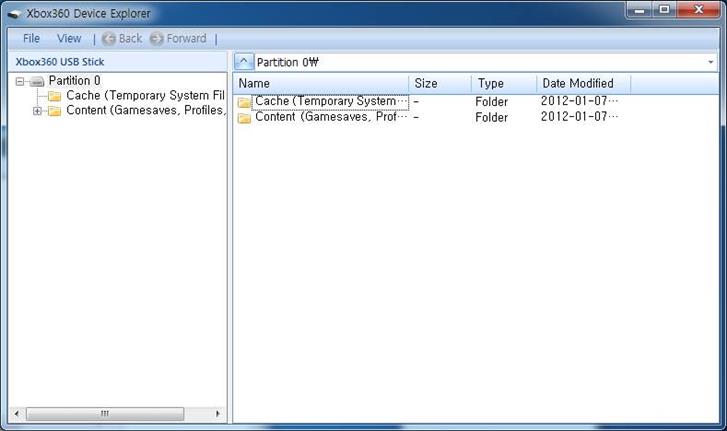
Task: Expand the Content tree node
Action: coord(37,111)
